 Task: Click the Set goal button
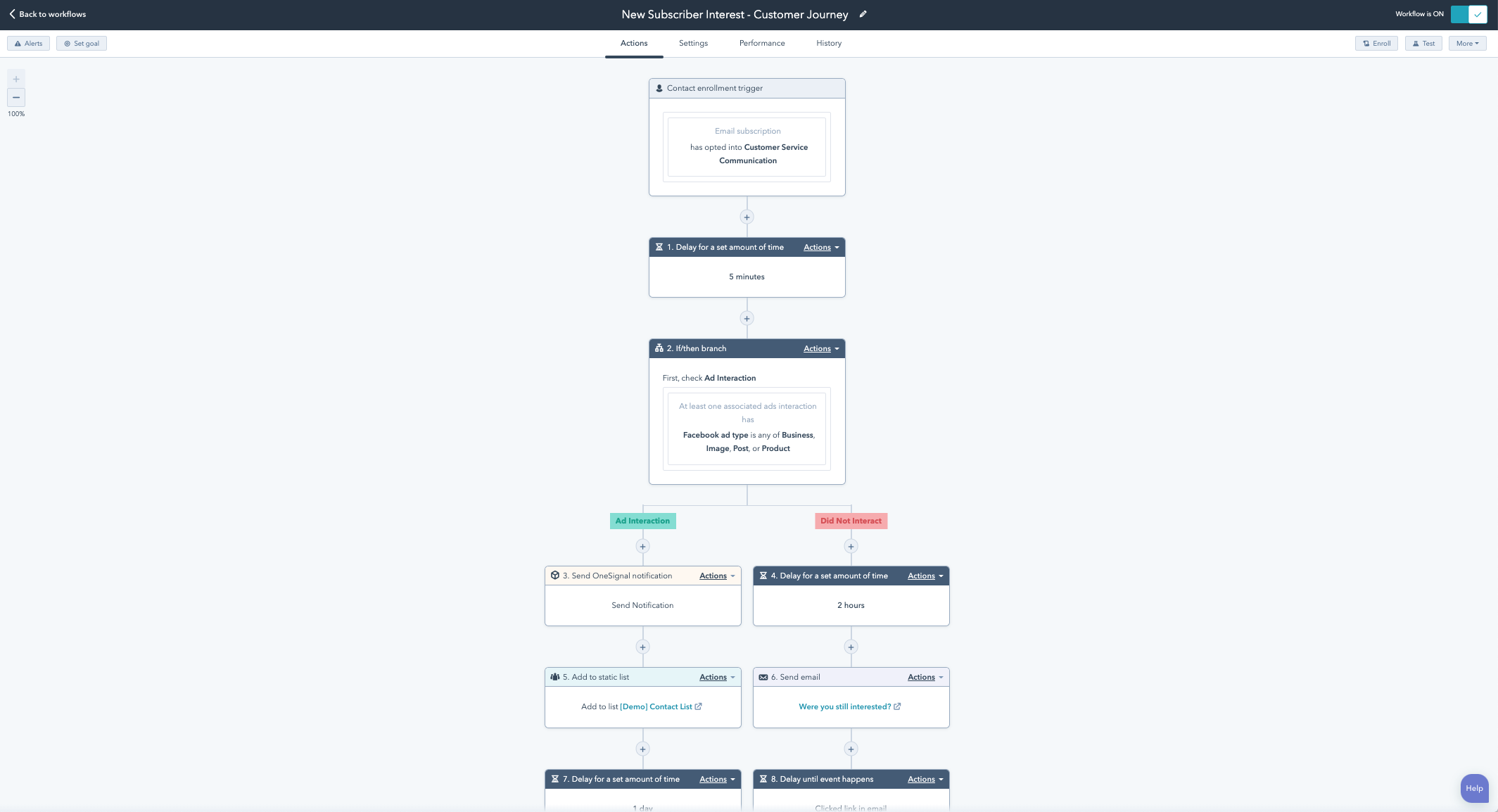click(82, 44)
